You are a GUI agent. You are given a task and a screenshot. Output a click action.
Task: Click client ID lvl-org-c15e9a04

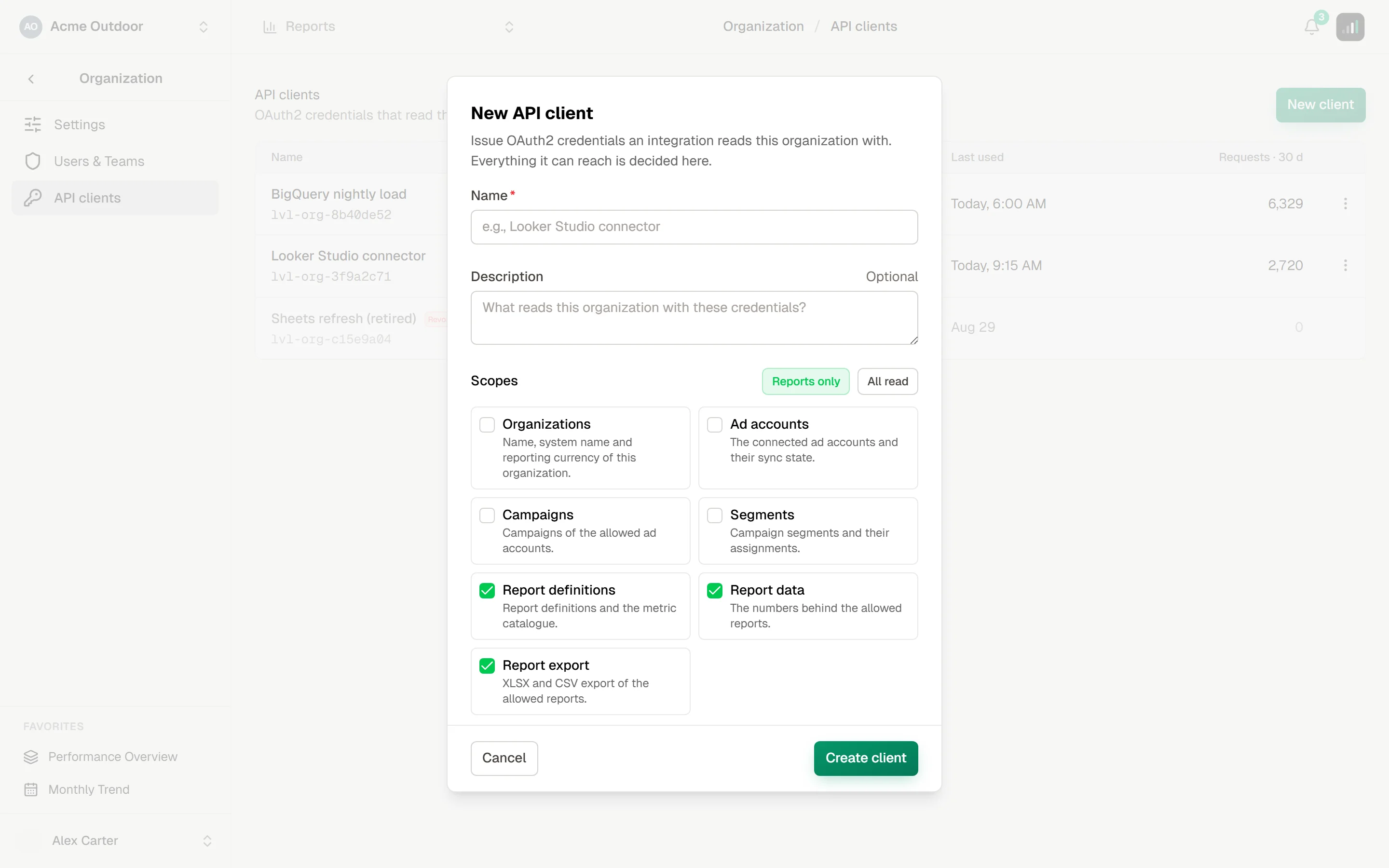coord(331,339)
